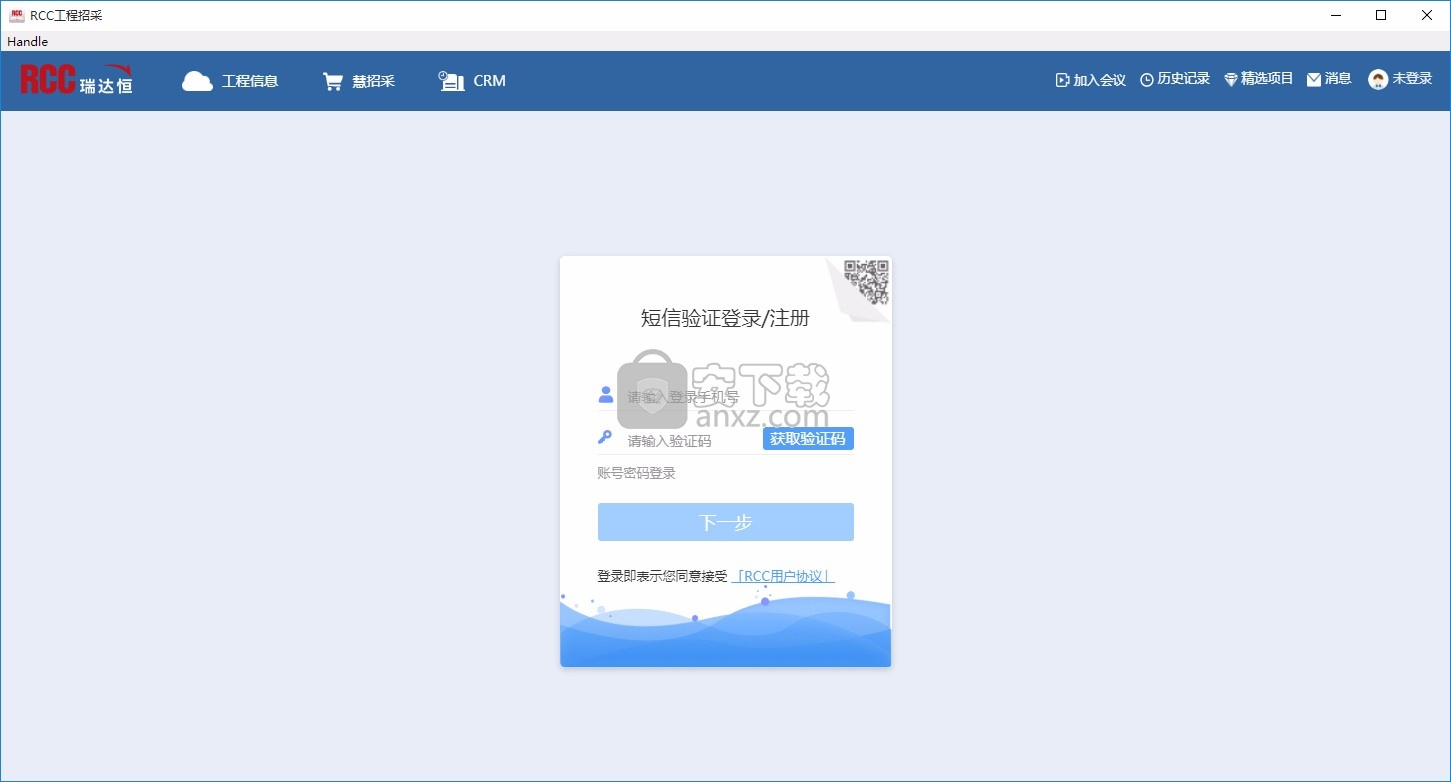Minimize the RCC工程招采 window

(1335, 15)
